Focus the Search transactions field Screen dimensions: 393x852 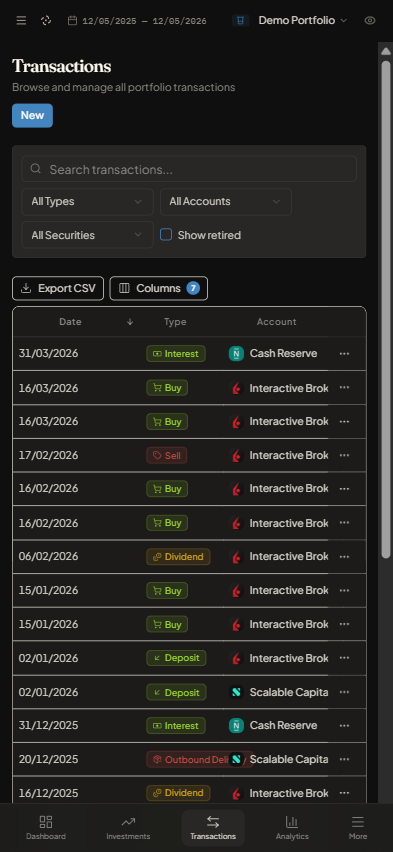[x=189, y=169]
